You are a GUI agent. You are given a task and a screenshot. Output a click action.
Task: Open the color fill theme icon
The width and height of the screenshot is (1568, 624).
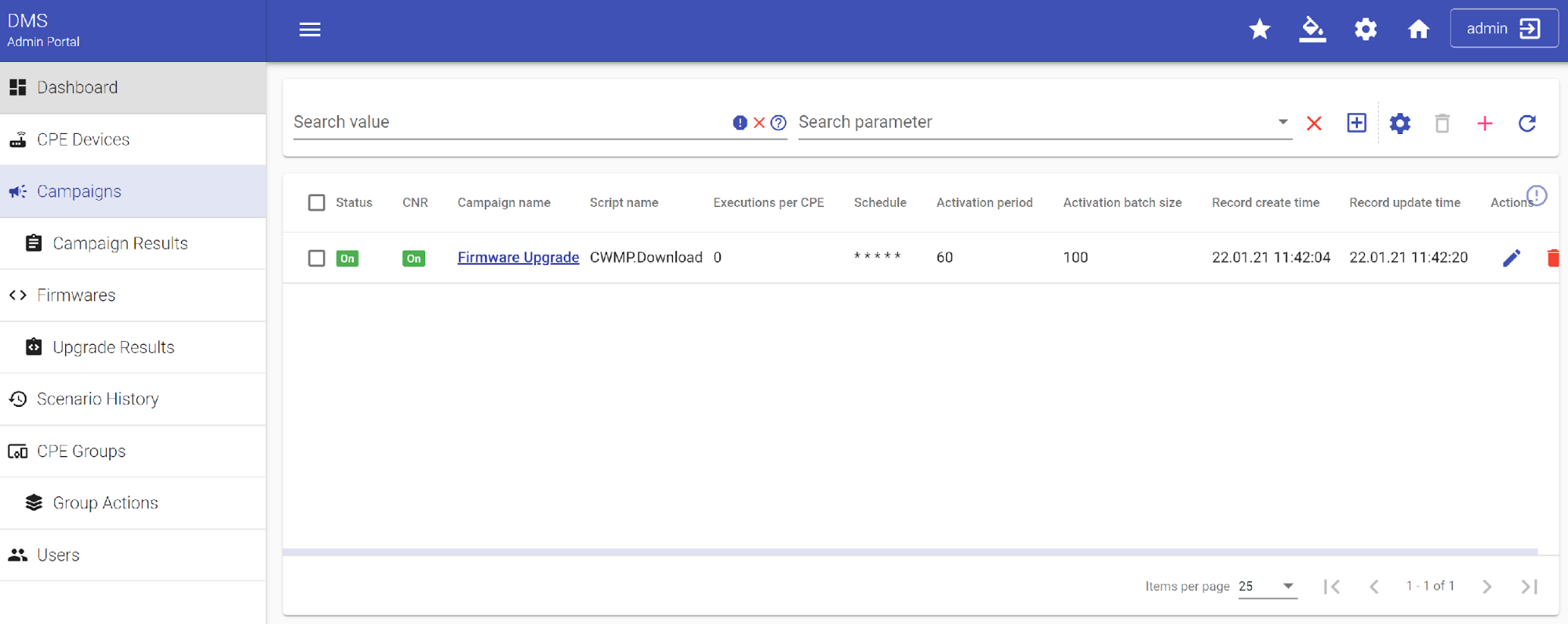click(x=1312, y=30)
